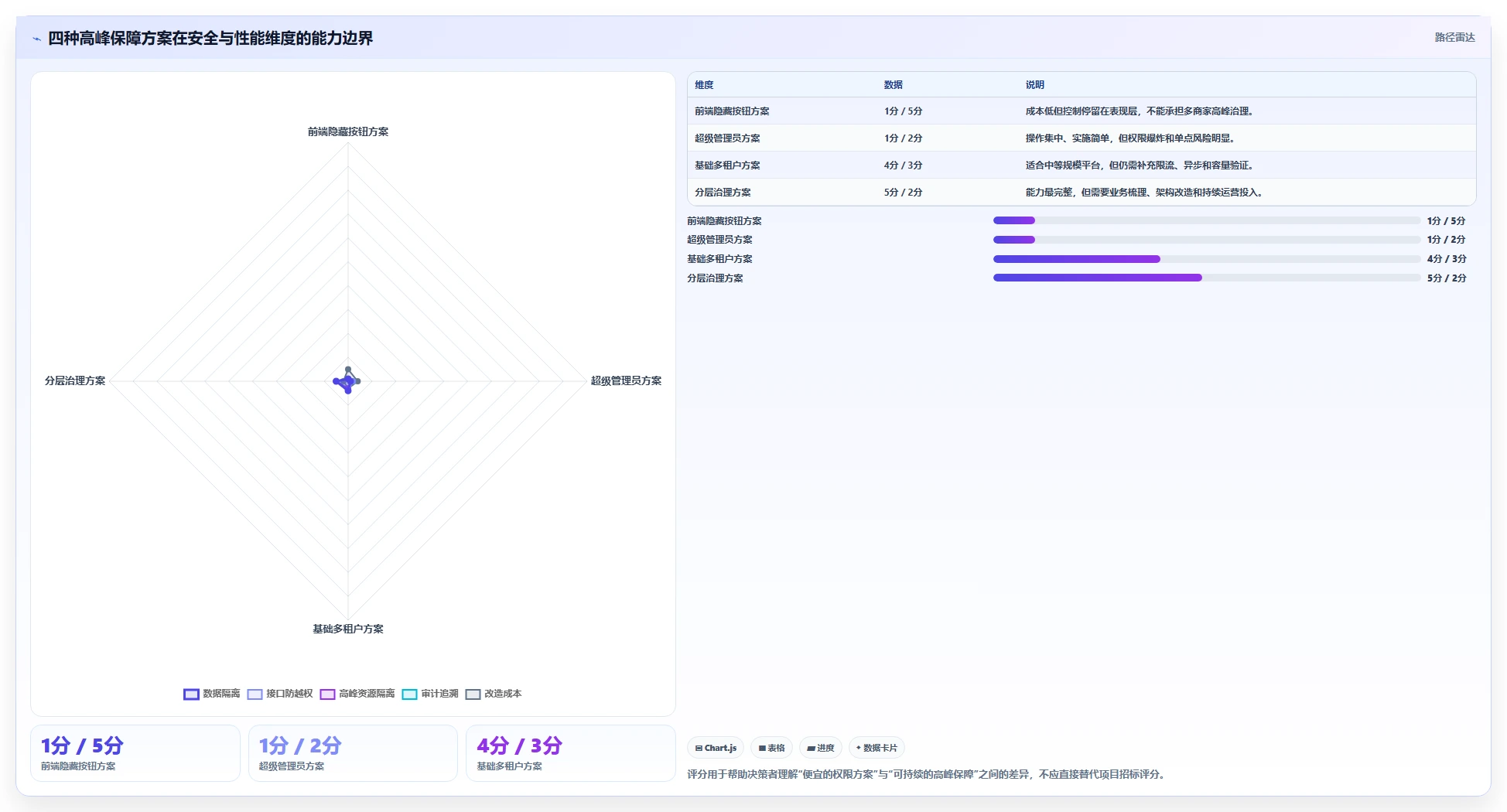1507x812 pixels.
Task: Select the 说明 column header
Action: click(1035, 85)
